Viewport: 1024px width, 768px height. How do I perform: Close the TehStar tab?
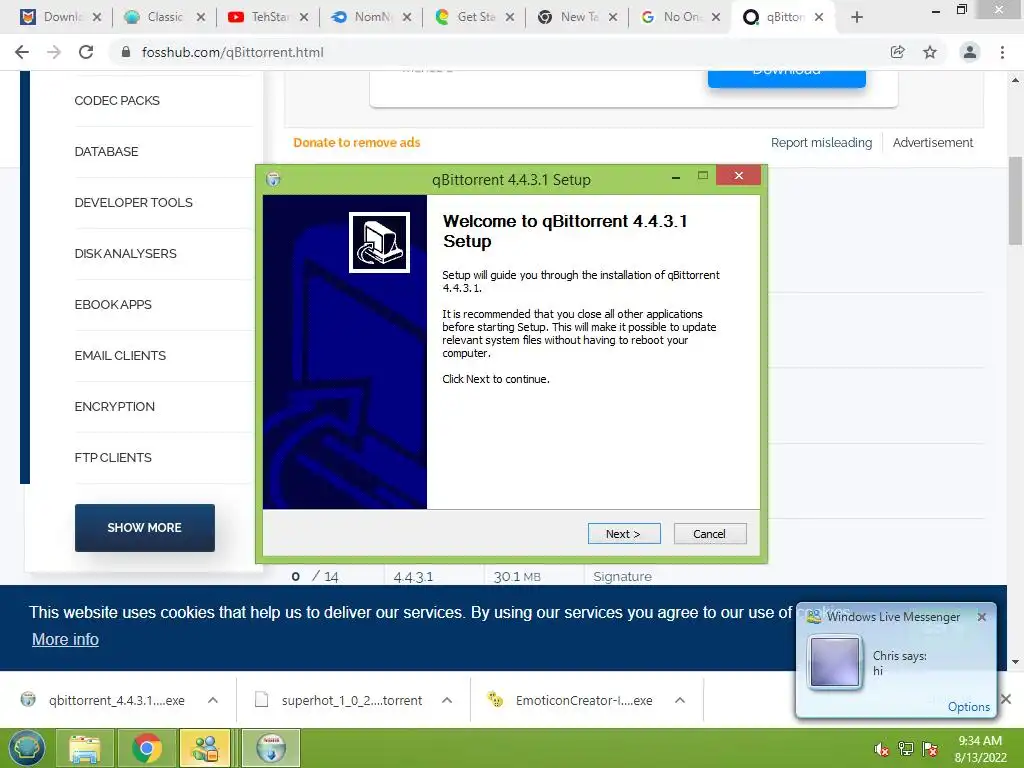304,18
